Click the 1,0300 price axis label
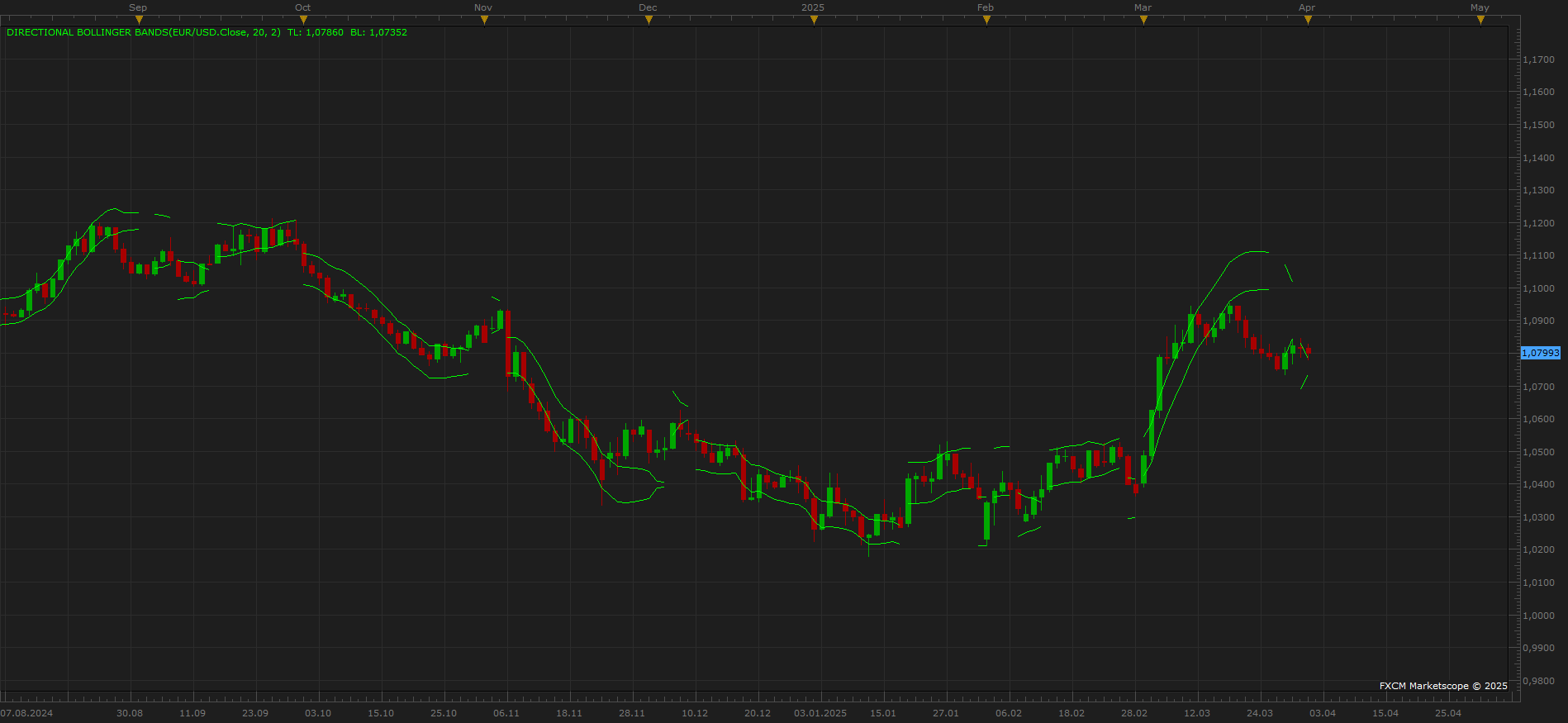Viewport: 1568px width, 723px height. pos(1539,517)
